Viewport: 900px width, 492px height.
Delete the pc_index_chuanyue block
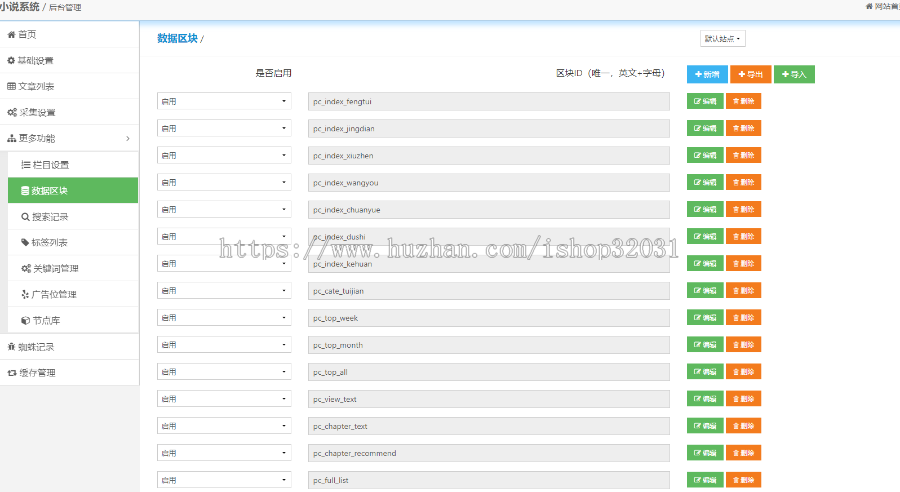[743, 209]
